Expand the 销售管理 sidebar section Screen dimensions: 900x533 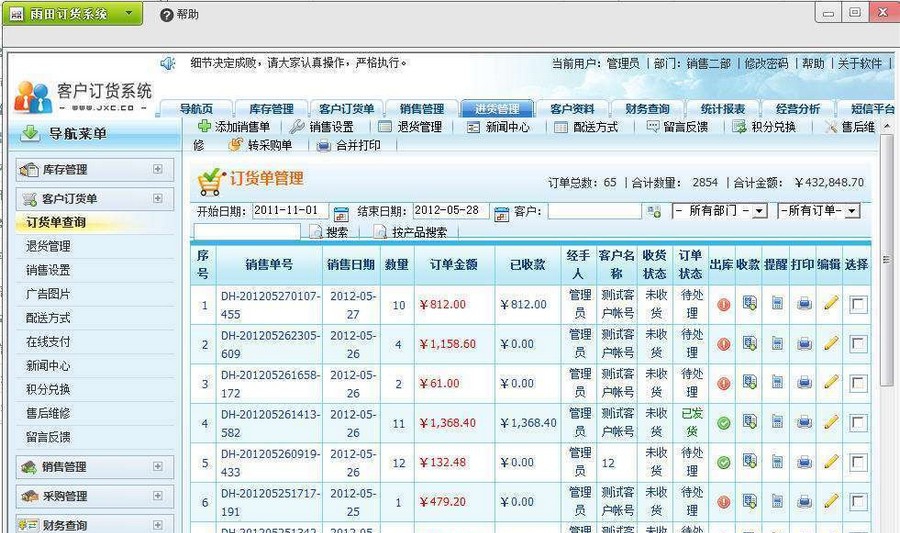click(157, 466)
